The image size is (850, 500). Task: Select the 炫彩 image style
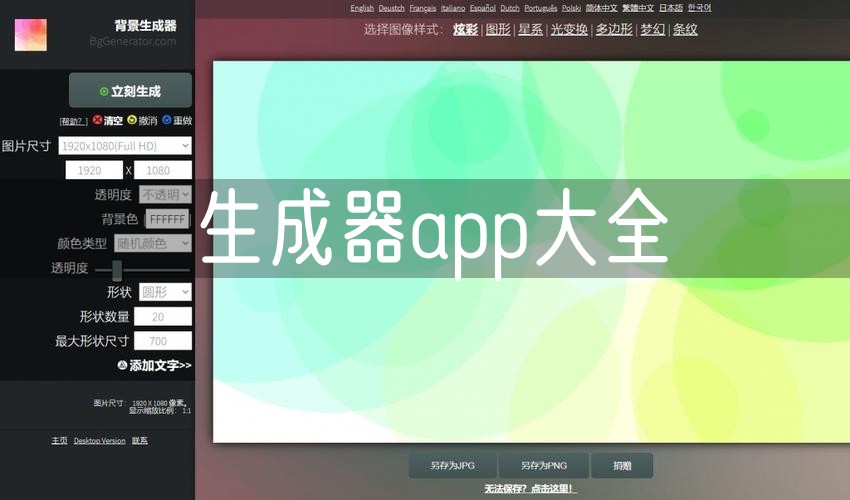[x=466, y=29]
